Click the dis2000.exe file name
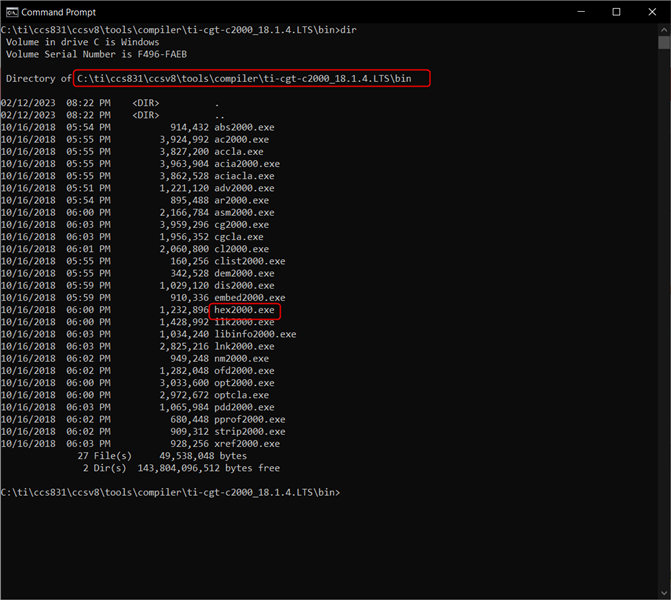Viewport: 671px width, 600px height. [x=244, y=285]
